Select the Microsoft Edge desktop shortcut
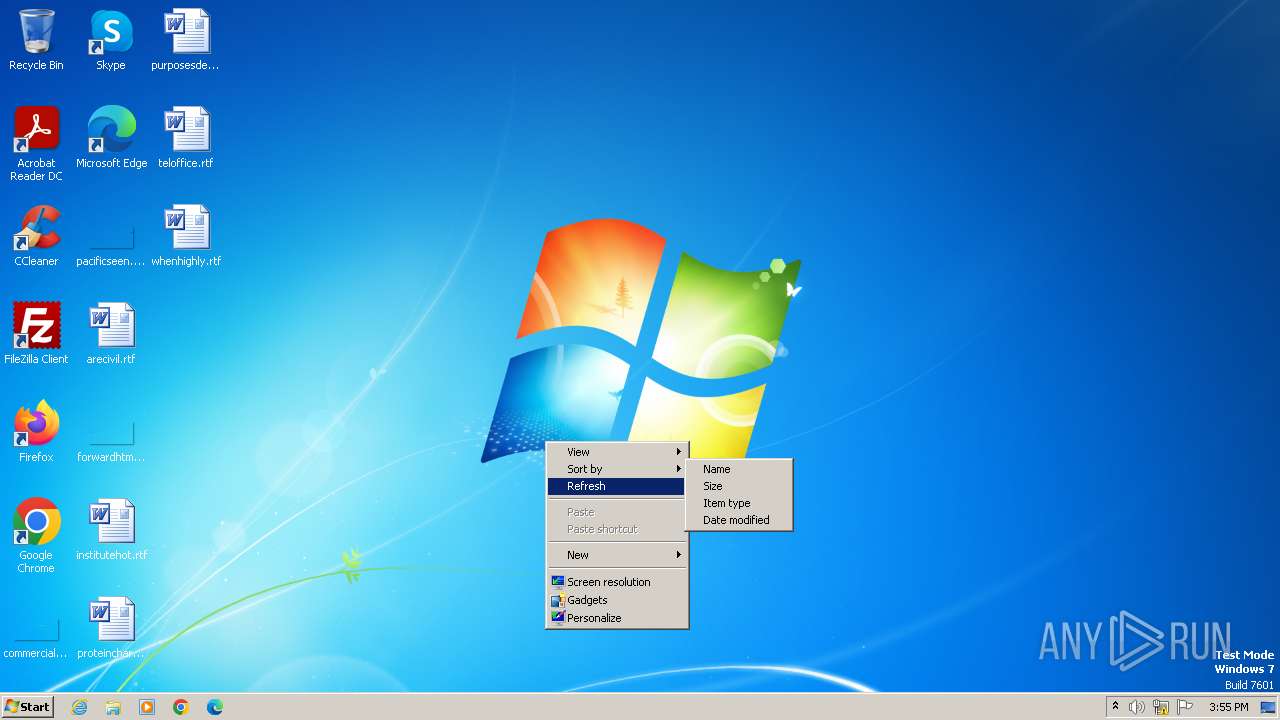The image size is (1280, 720). coord(111,138)
